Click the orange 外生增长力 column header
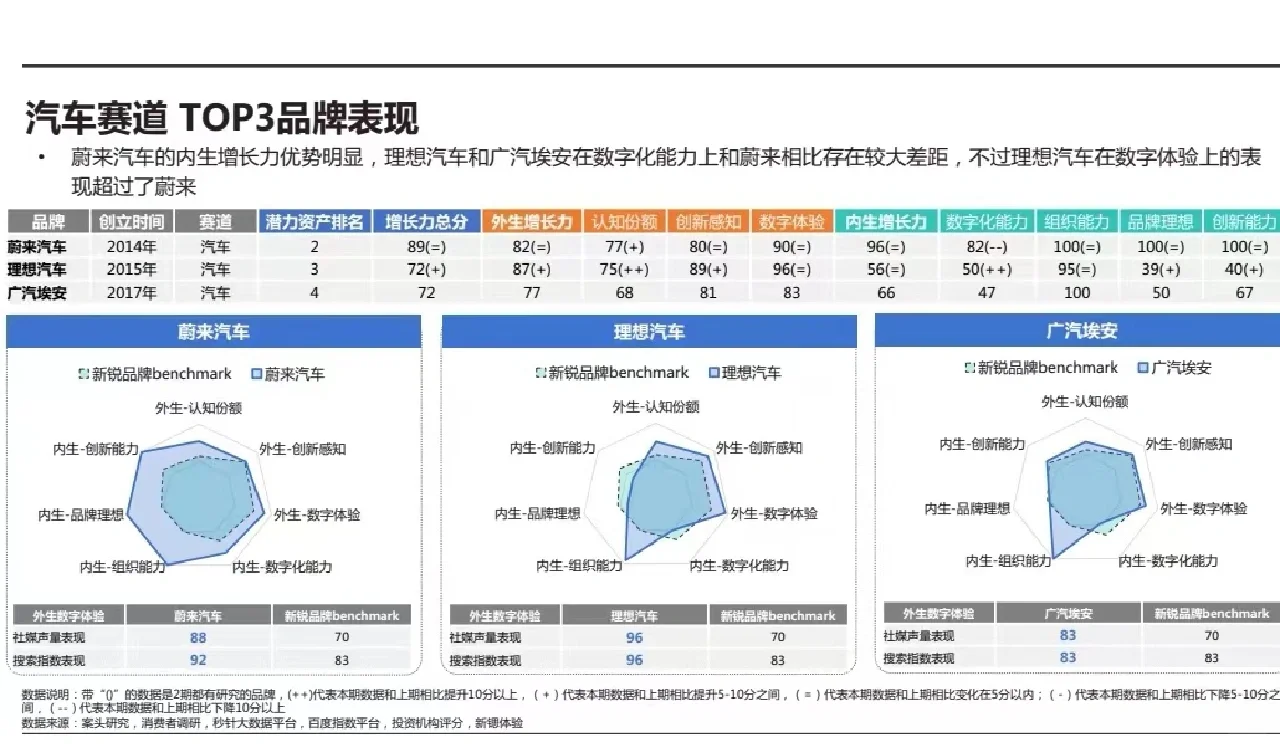 tap(531, 222)
